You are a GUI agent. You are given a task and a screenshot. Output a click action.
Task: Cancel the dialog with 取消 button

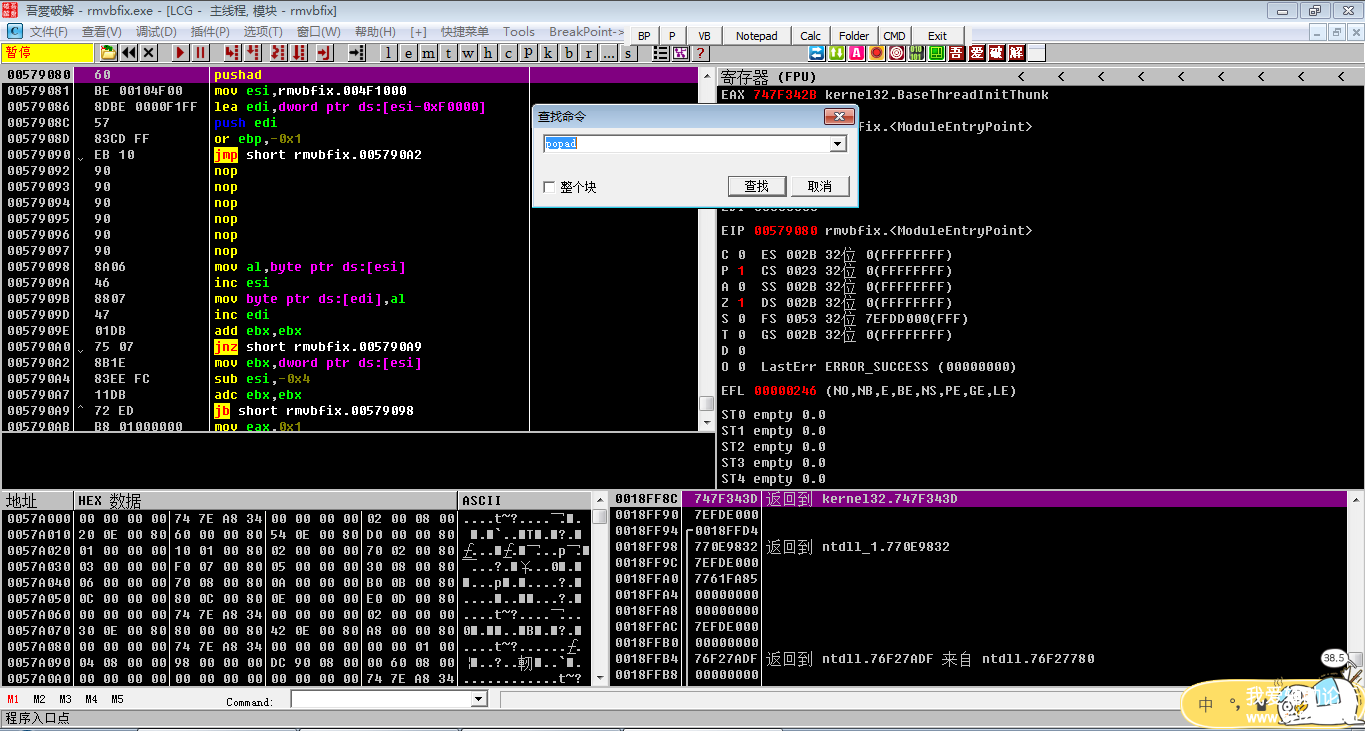(x=820, y=187)
